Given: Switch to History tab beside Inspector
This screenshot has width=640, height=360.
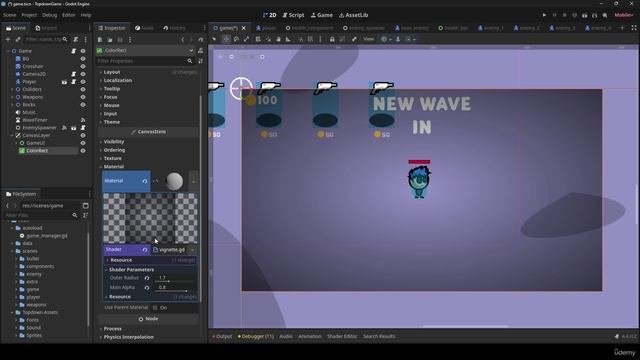Looking at the screenshot, I should pos(174,28).
